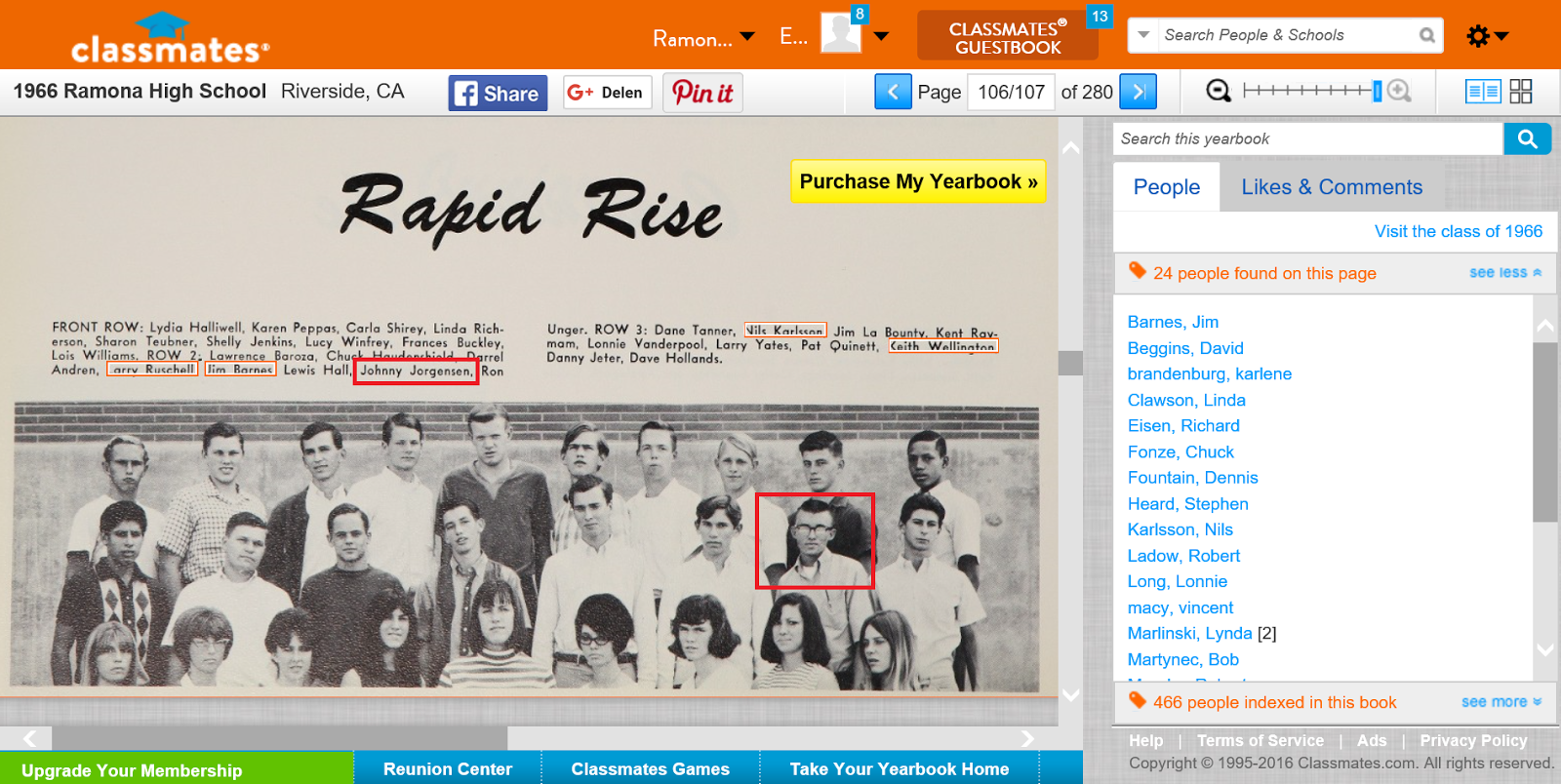Switch to Likes & Comments tab

[1332, 187]
